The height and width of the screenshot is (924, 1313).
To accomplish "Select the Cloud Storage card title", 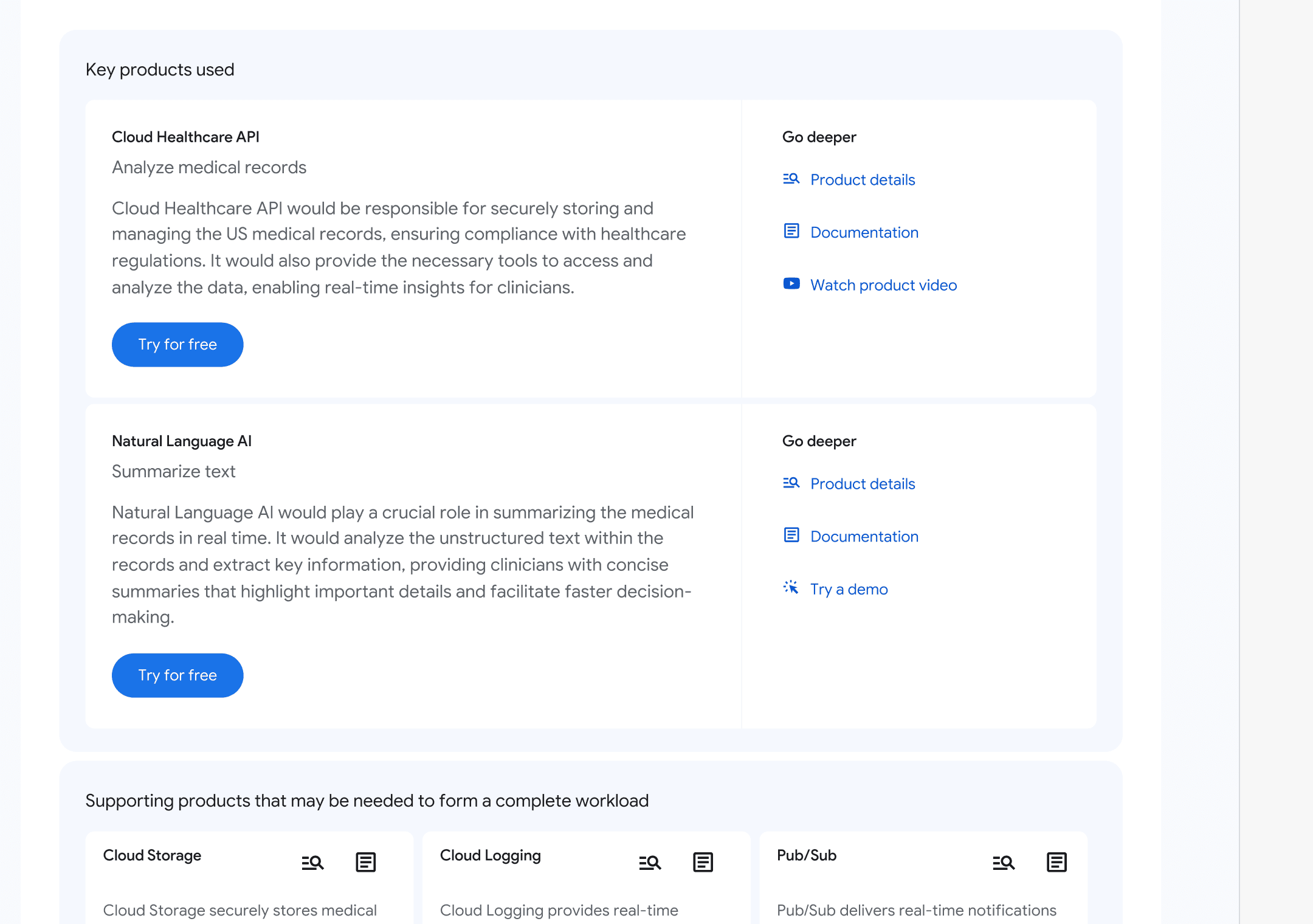I will (x=152, y=855).
